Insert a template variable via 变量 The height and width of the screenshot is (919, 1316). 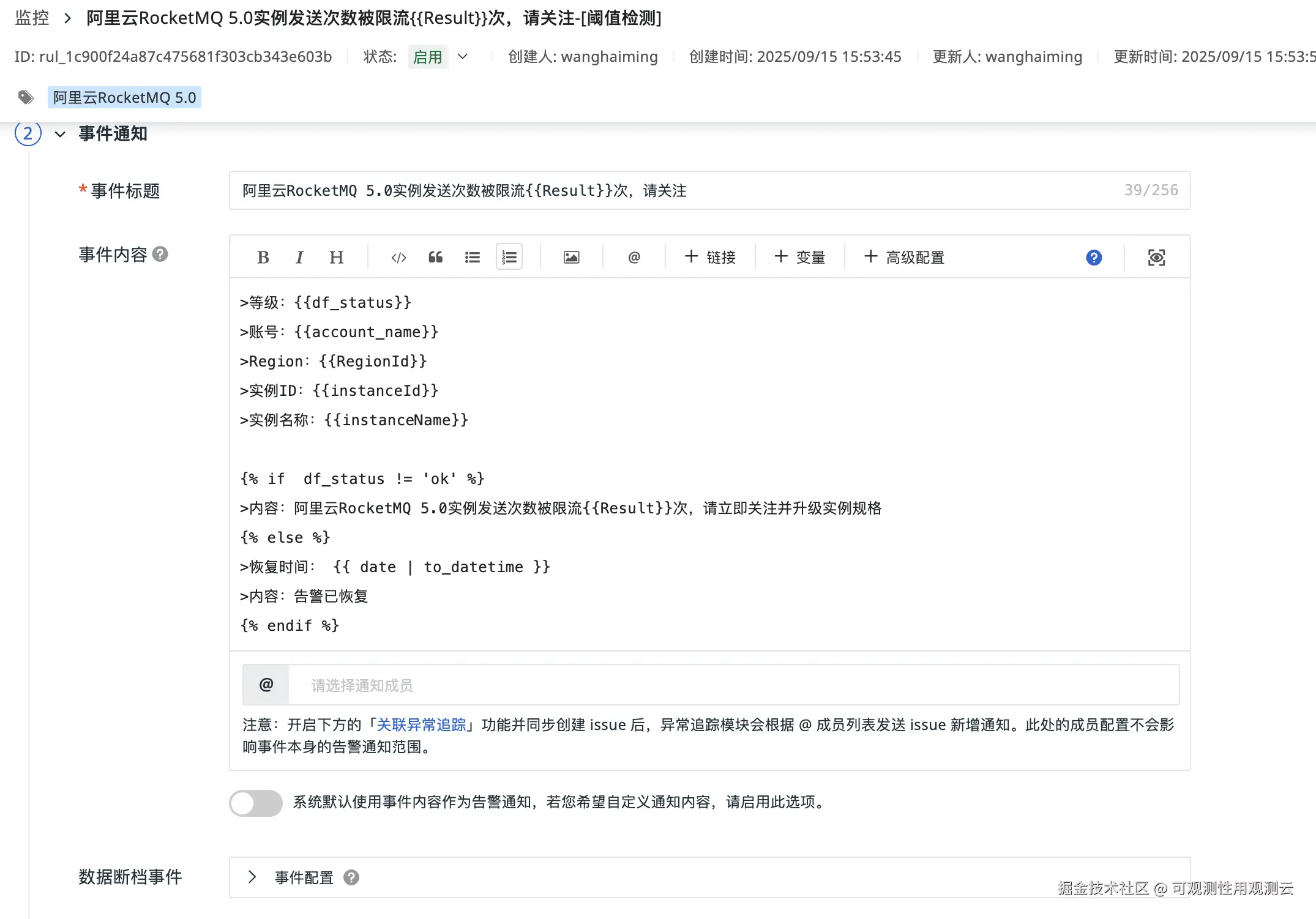800,258
